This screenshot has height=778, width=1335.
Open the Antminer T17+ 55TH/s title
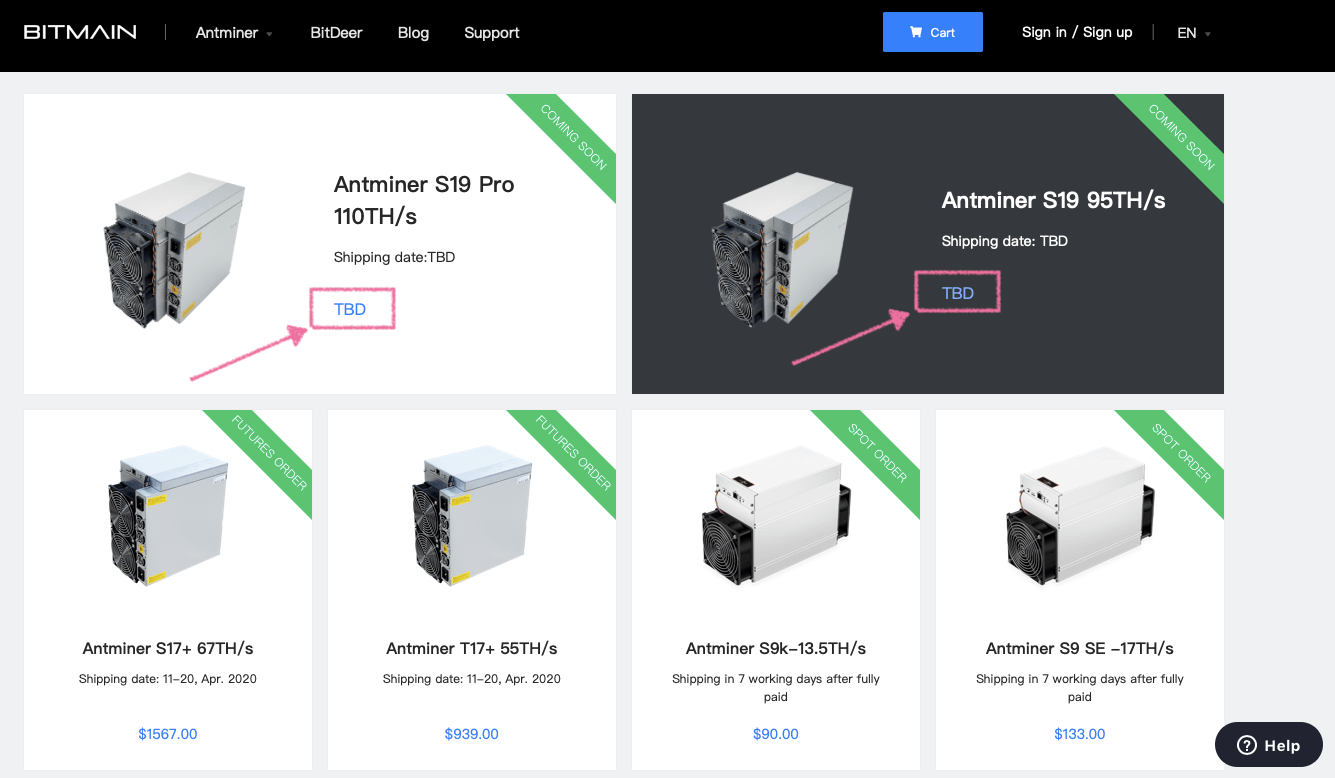472,648
